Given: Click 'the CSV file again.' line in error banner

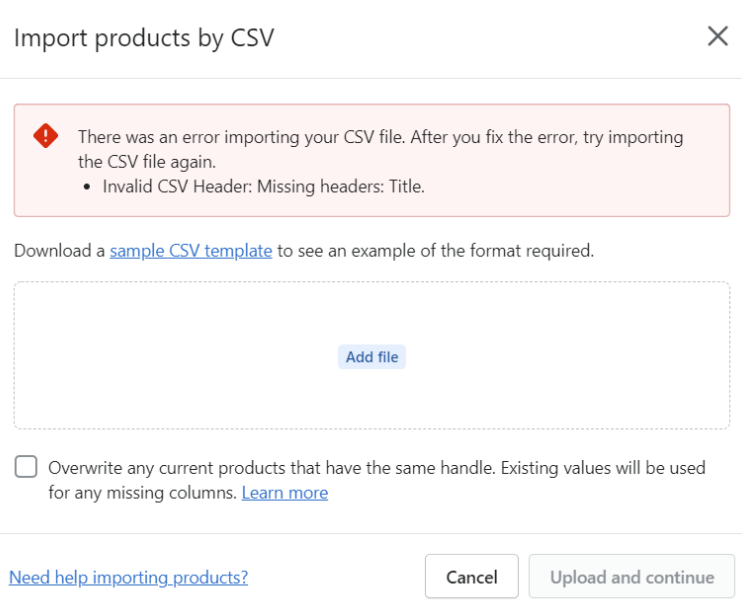Looking at the screenshot, I should point(147,162).
